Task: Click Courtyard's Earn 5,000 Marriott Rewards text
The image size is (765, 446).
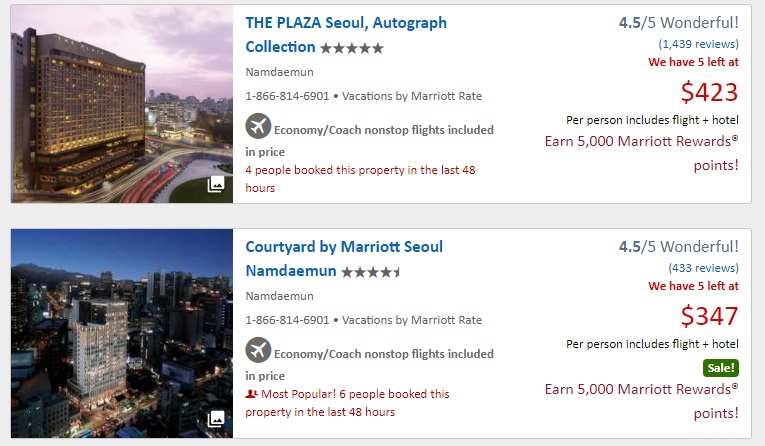Action: [x=641, y=389]
